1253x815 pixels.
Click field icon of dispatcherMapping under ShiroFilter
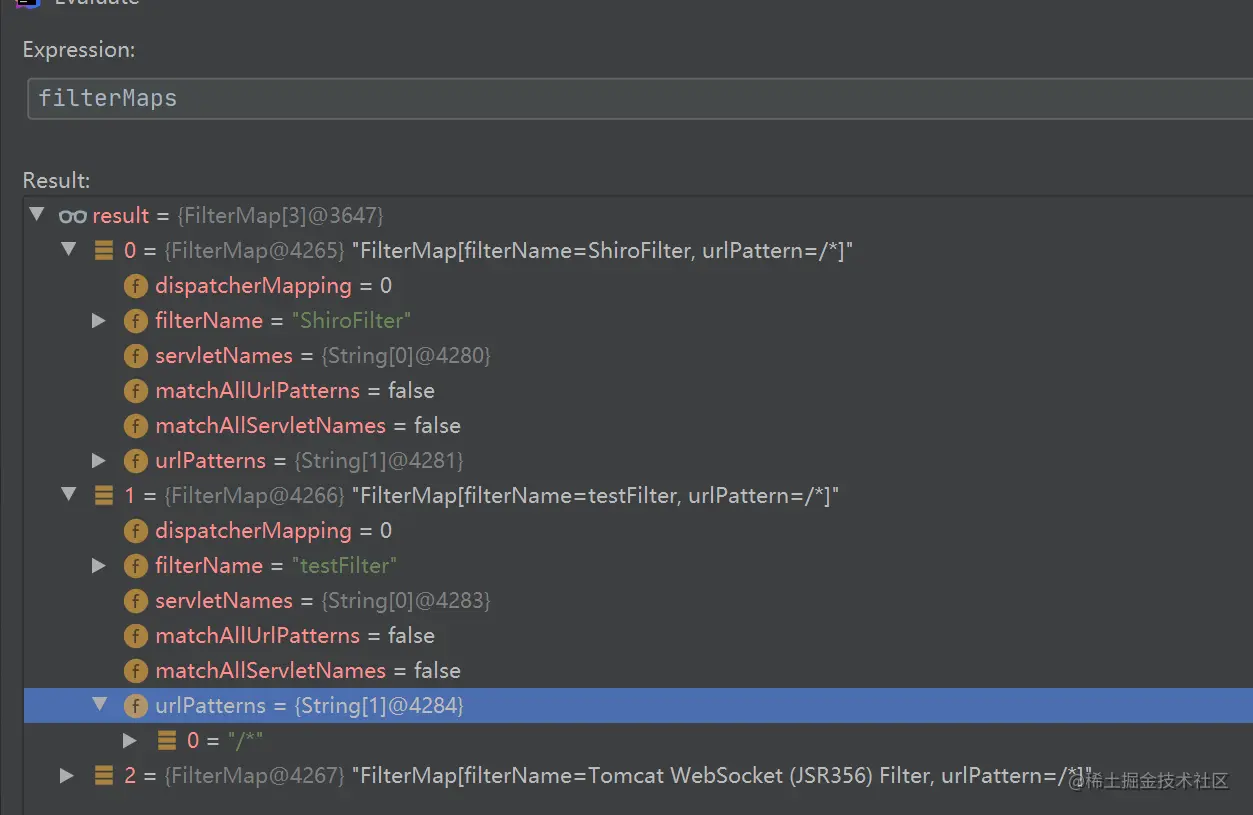click(x=136, y=286)
